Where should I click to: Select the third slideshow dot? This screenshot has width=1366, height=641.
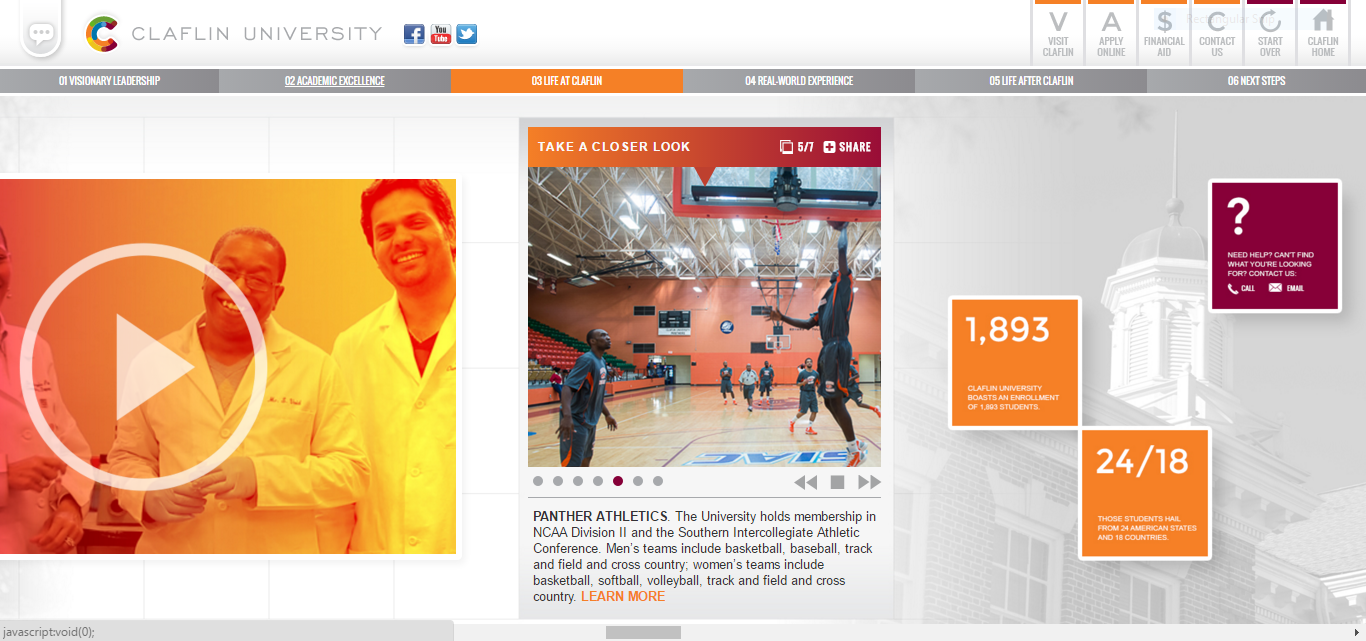coord(578,481)
